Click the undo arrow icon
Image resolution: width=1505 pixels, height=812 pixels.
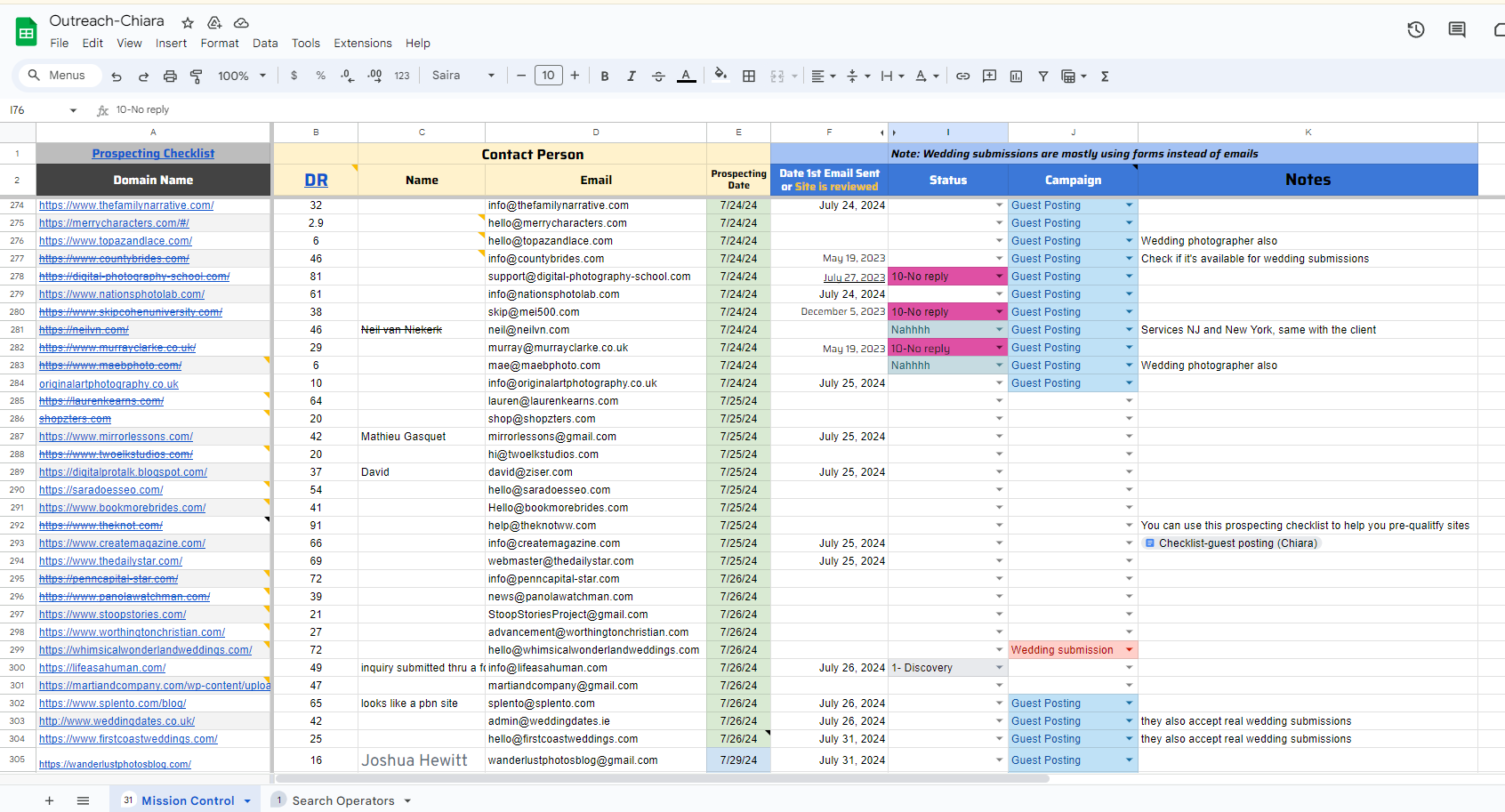coord(117,76)
